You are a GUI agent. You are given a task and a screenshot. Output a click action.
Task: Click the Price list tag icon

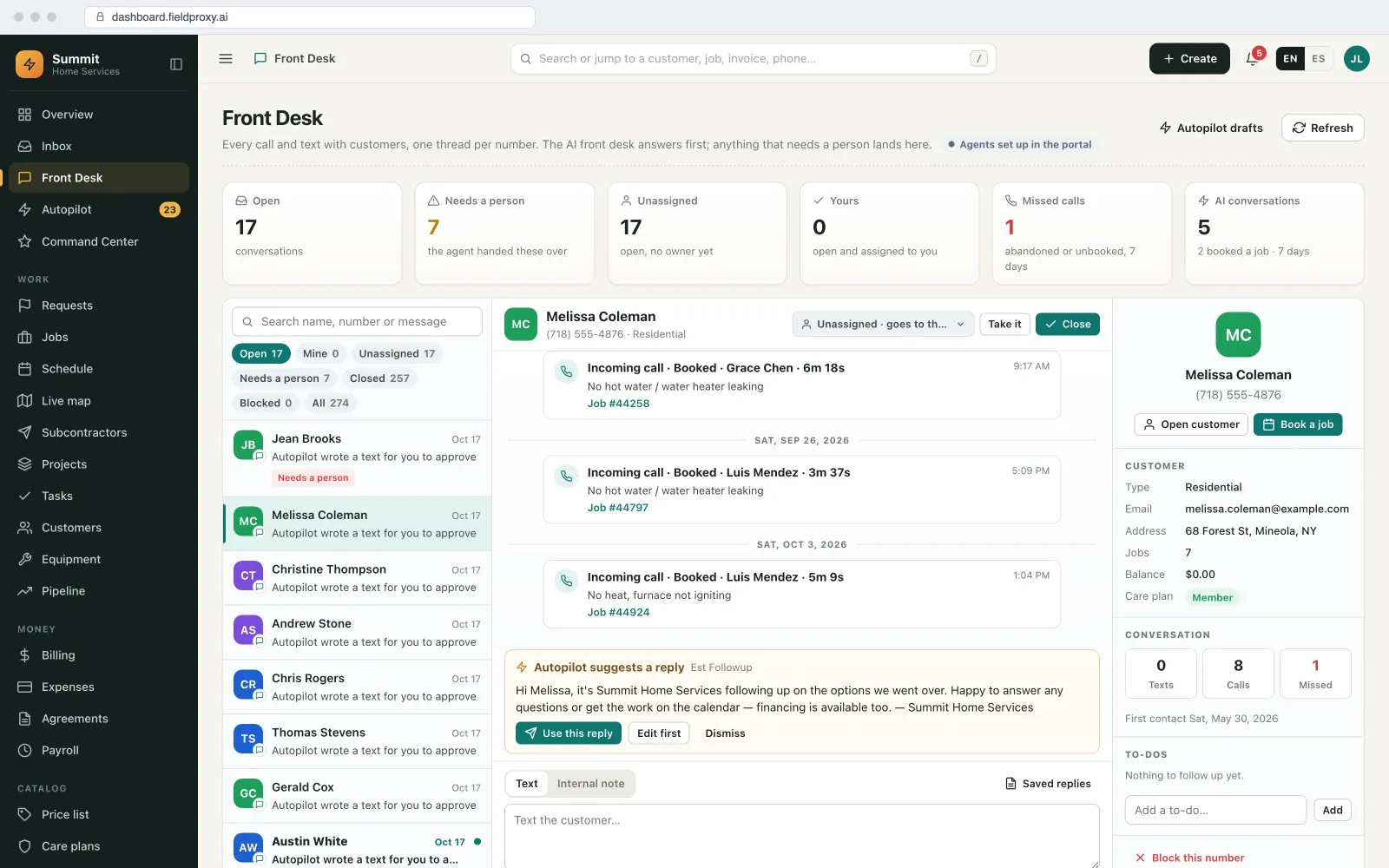(x=25, y=815)
